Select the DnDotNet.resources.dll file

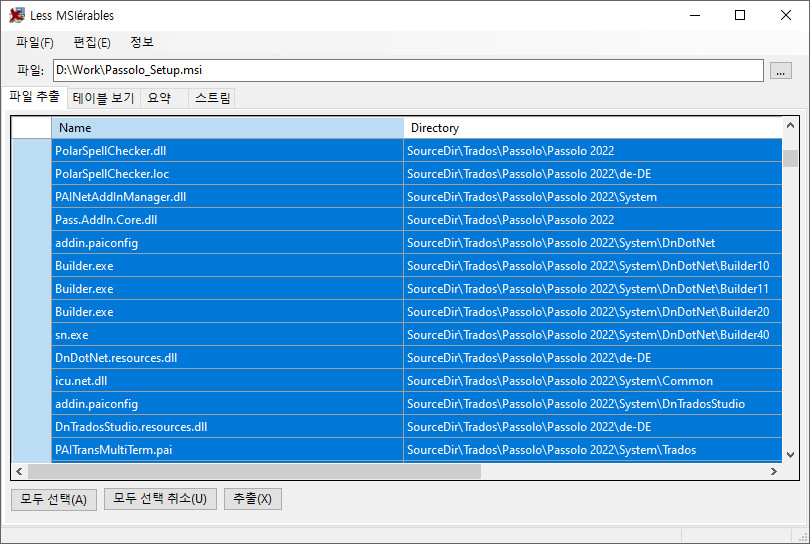coord(227,358)
